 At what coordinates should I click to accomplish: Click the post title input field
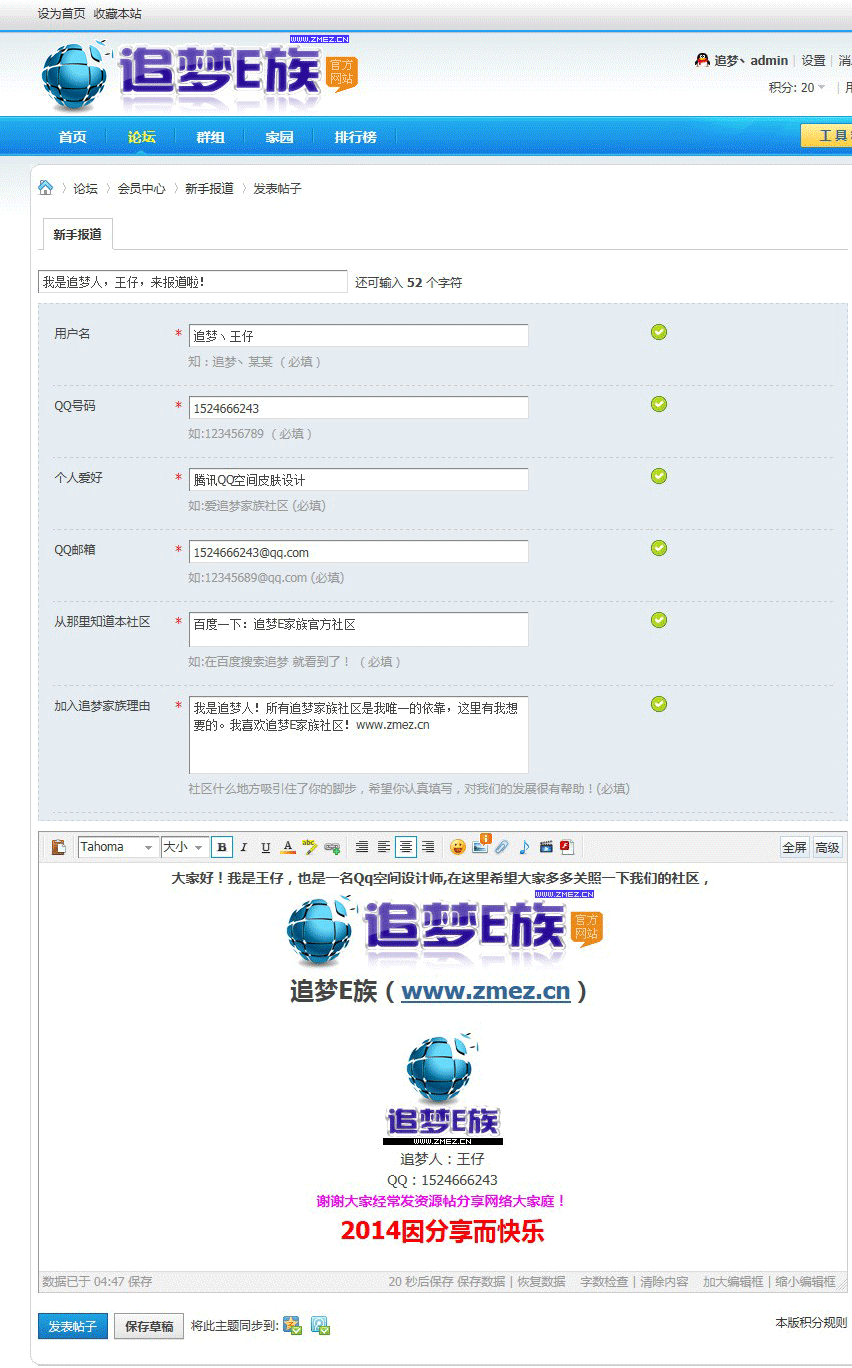click(193, 282)
